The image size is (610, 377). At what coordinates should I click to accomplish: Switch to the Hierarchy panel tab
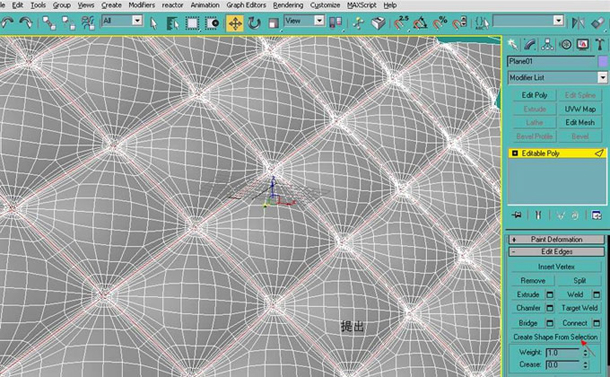547,44
